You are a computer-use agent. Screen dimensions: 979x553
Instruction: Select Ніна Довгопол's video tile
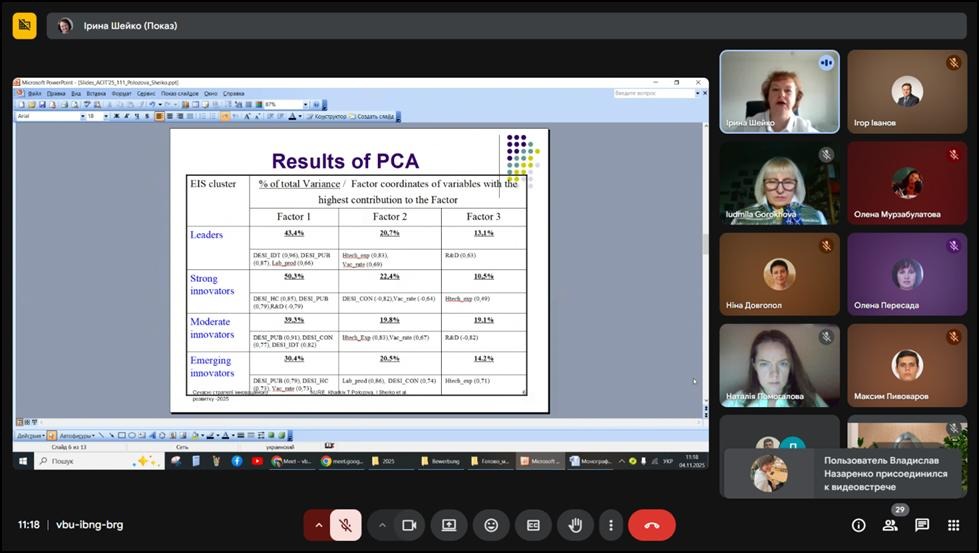pyautogui.click(x=779, y=273)
